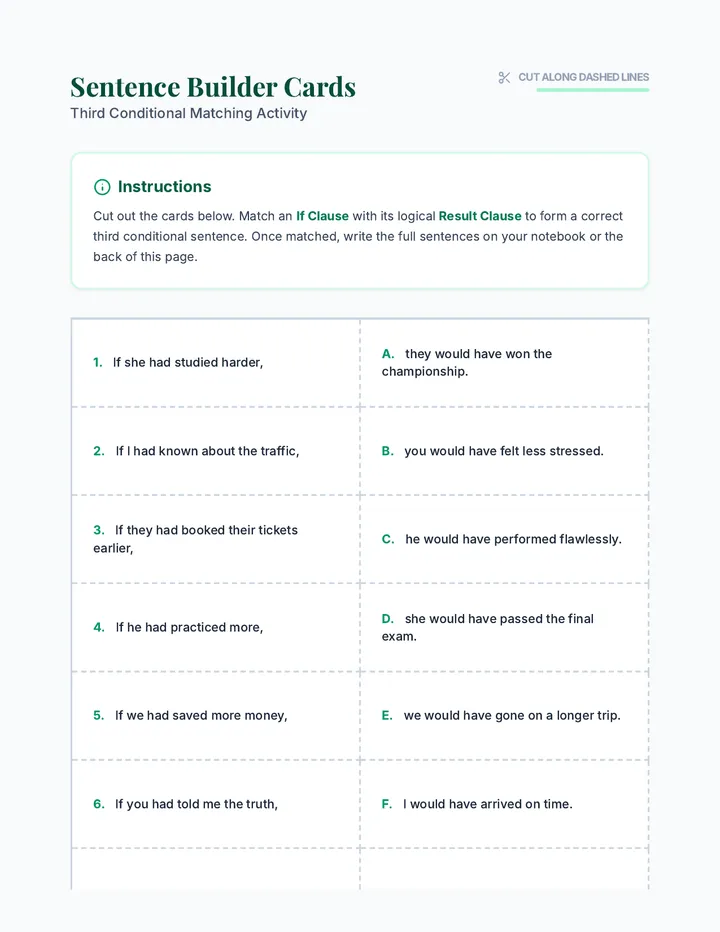This screenshot has height=932, width=720.
Task: Click the 'Cut along dashed lines' label
Action: pos(583,77)
